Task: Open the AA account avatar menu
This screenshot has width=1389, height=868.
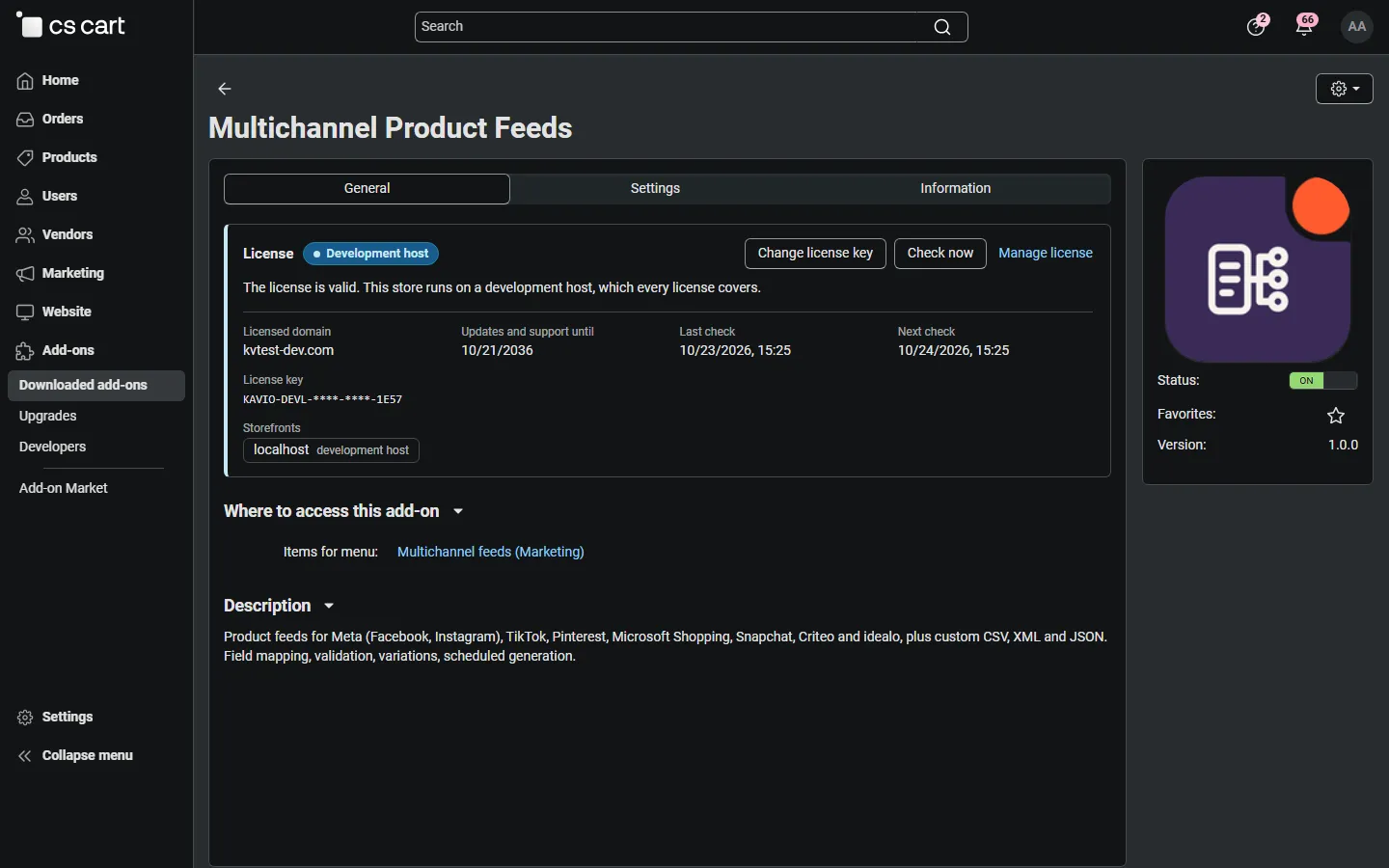Action: point(1357,27)
